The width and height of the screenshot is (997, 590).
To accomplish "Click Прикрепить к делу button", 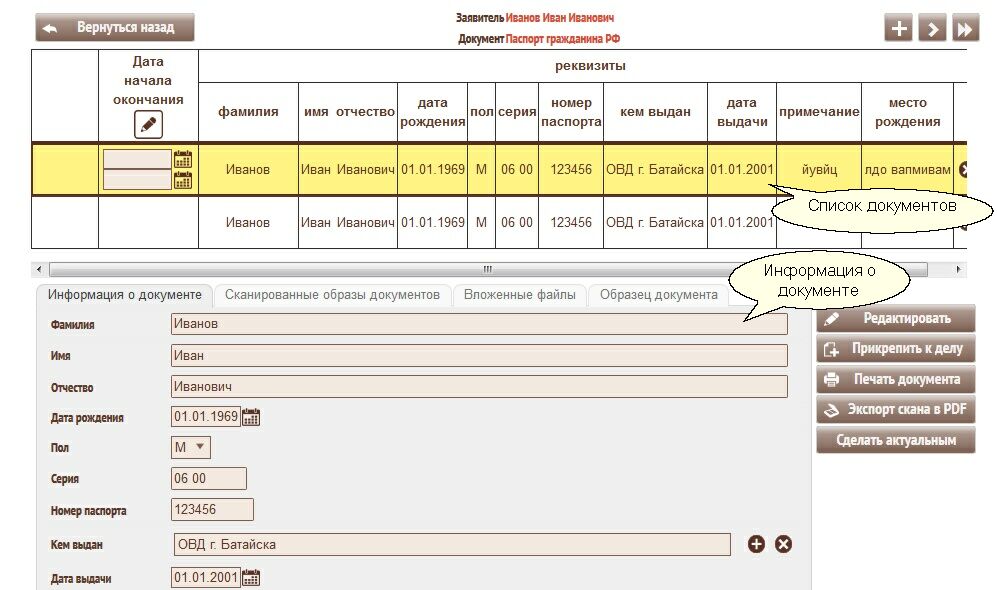I will [x=895, y=349].
